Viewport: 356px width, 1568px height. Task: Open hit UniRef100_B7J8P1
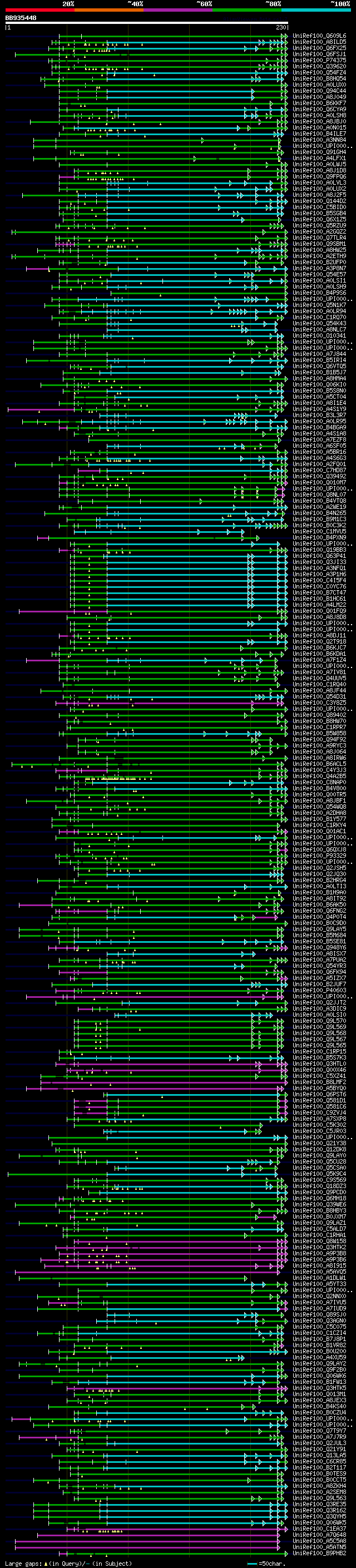pyautogui.click(x=319, y=1338)
